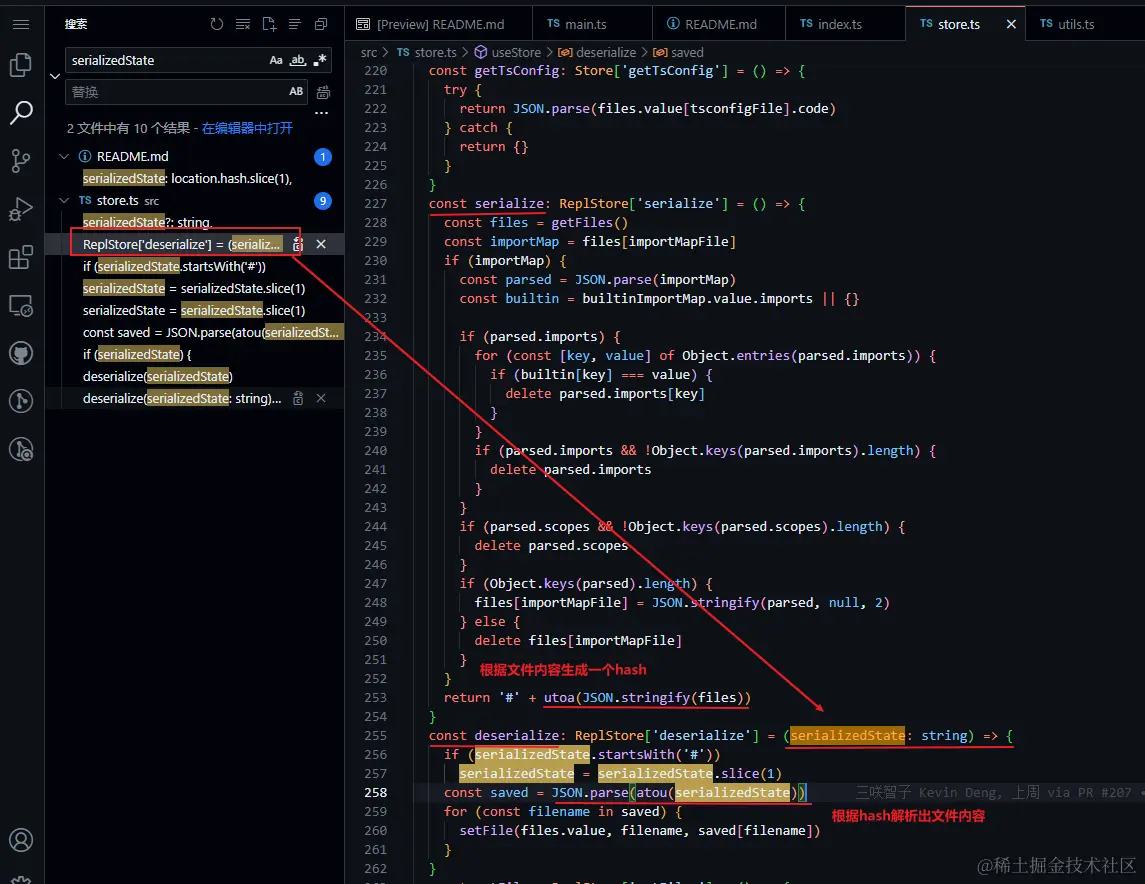Click 'getFiles()' call on line 228
This screenshot has width=1145, height=884.
[589, 223]
